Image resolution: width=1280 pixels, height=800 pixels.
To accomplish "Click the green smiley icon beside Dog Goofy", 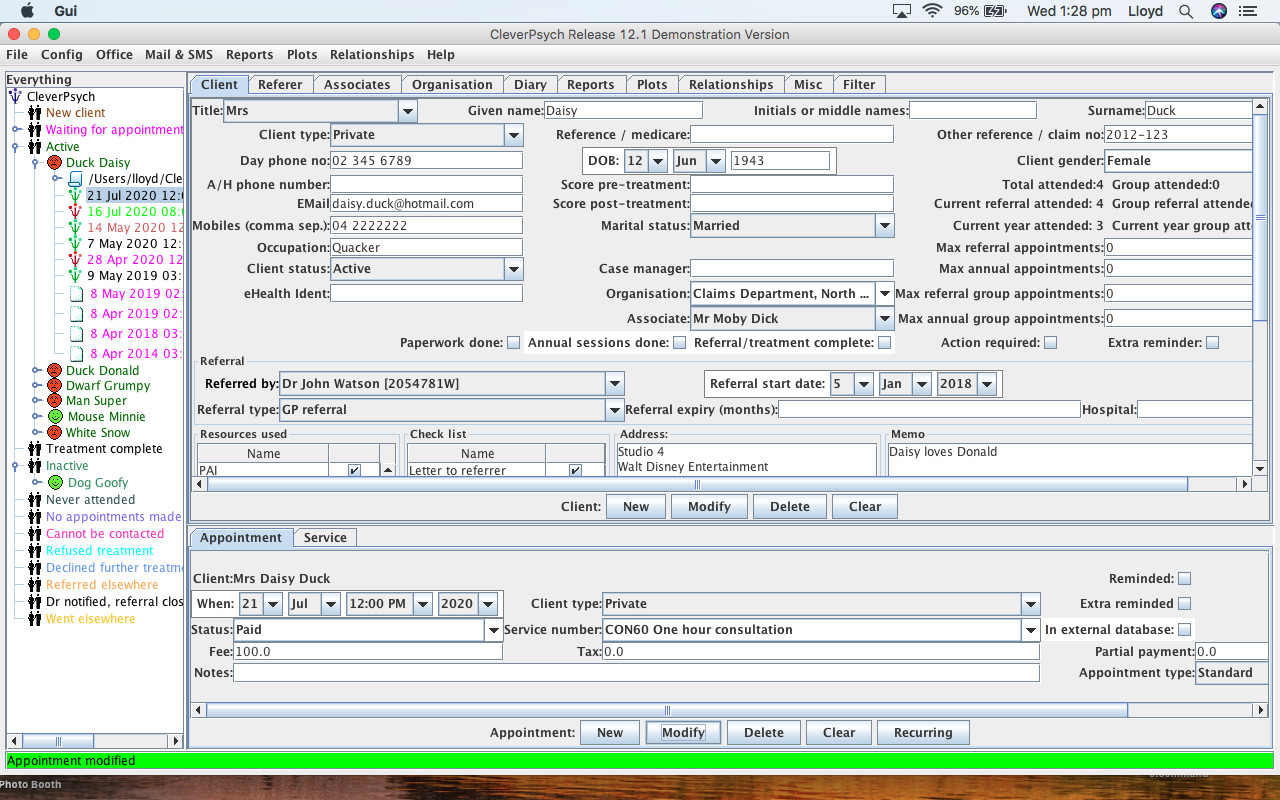I will point(55,482).
